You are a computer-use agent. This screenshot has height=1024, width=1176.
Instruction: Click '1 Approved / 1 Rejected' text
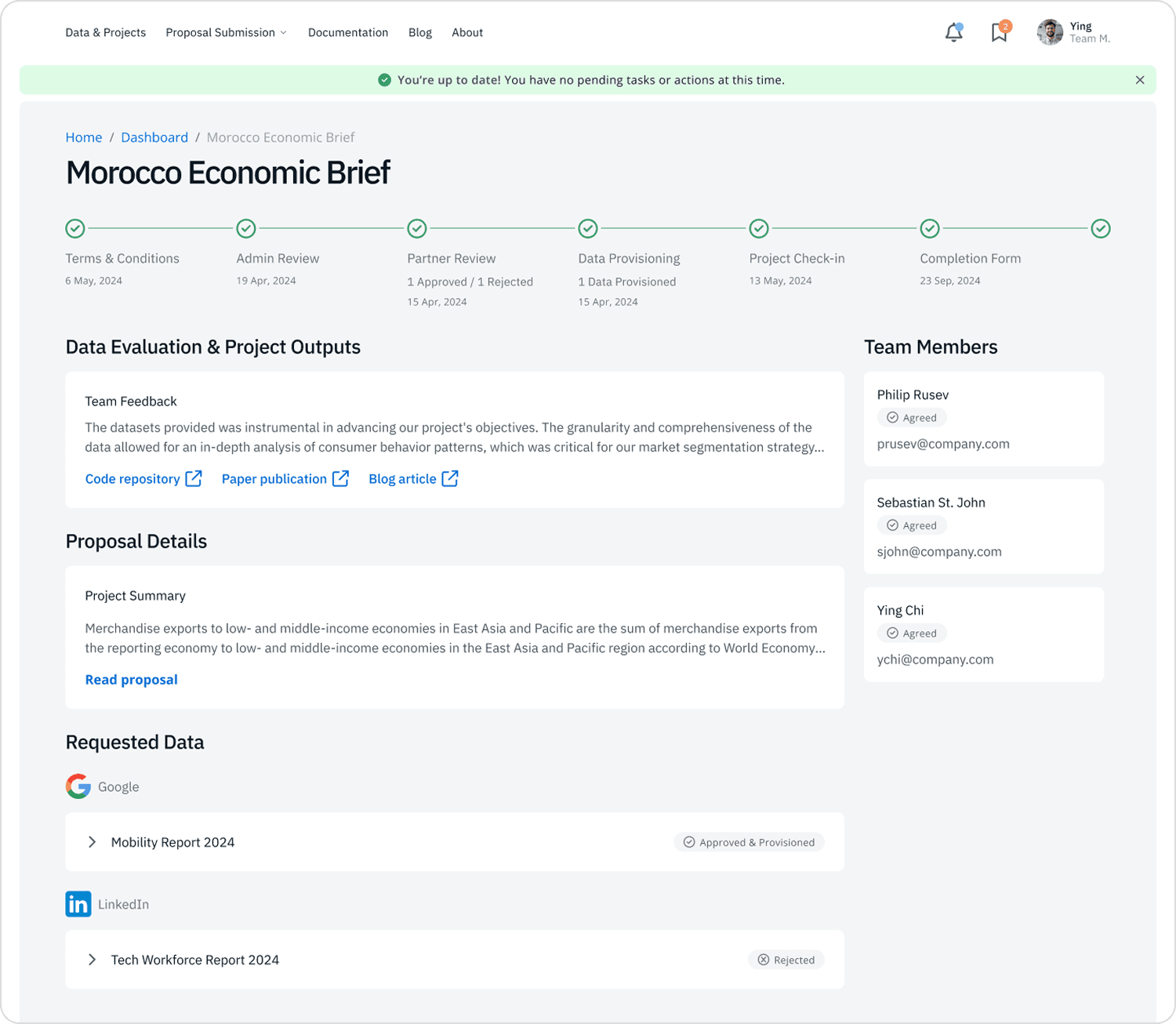470,282
